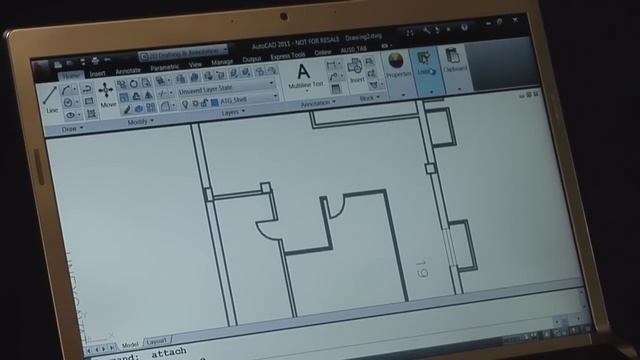The width and height of the screenshot is (640, 360).
Task: Open the workspace selector dropdown
Action: [183, 53]
